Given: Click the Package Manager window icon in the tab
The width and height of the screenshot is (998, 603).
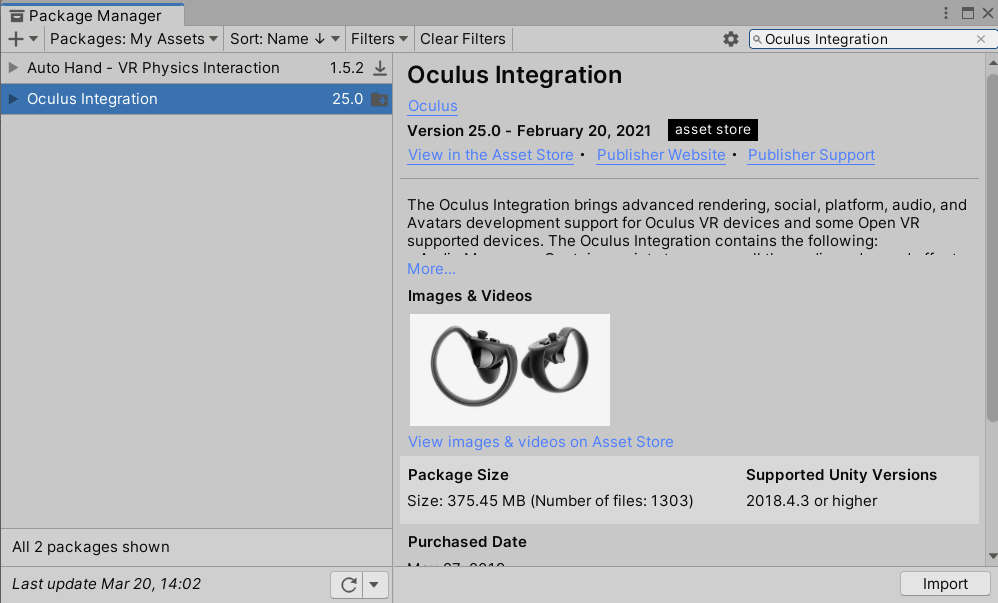Looking at the screenshot, I should point(14,15).
